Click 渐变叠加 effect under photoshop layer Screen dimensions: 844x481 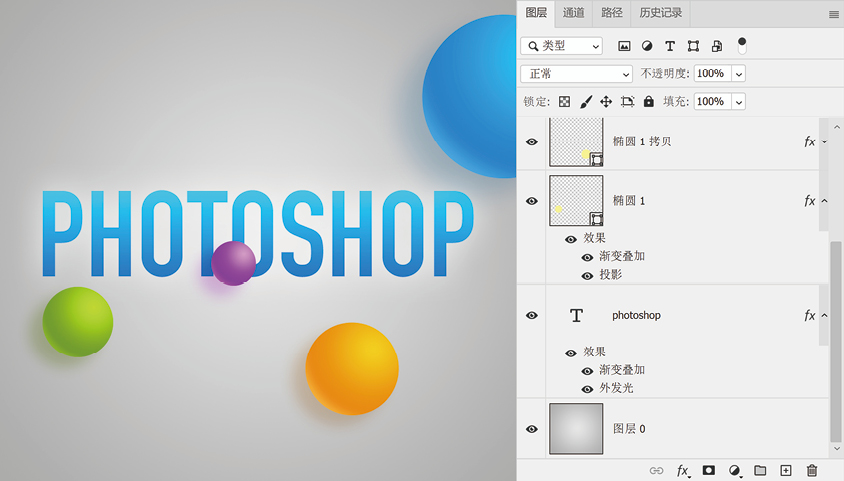point(622,370)
